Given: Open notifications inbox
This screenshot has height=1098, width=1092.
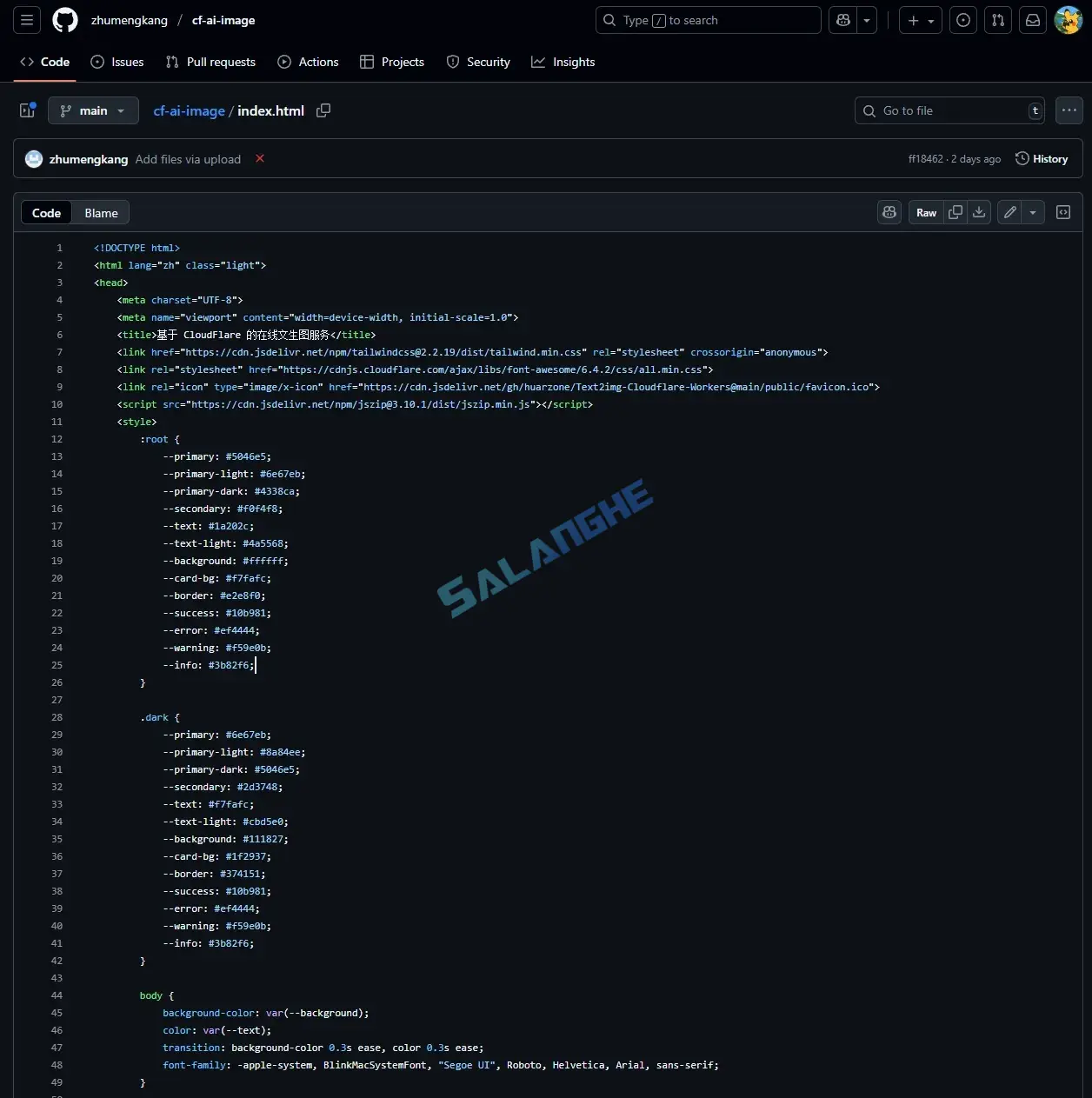Looking at the screenshot, I should (1033, 20).
